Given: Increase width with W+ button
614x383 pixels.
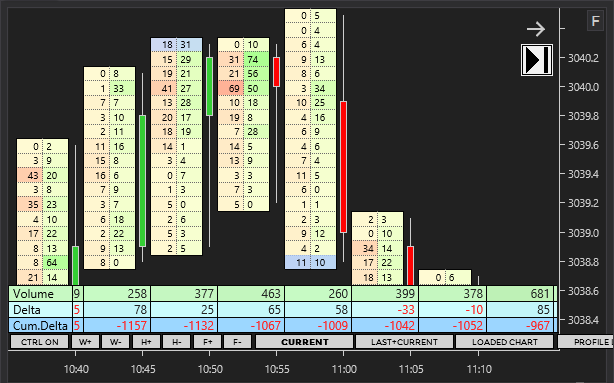Looking at the screenshot, I should click(x=85, y=342).
